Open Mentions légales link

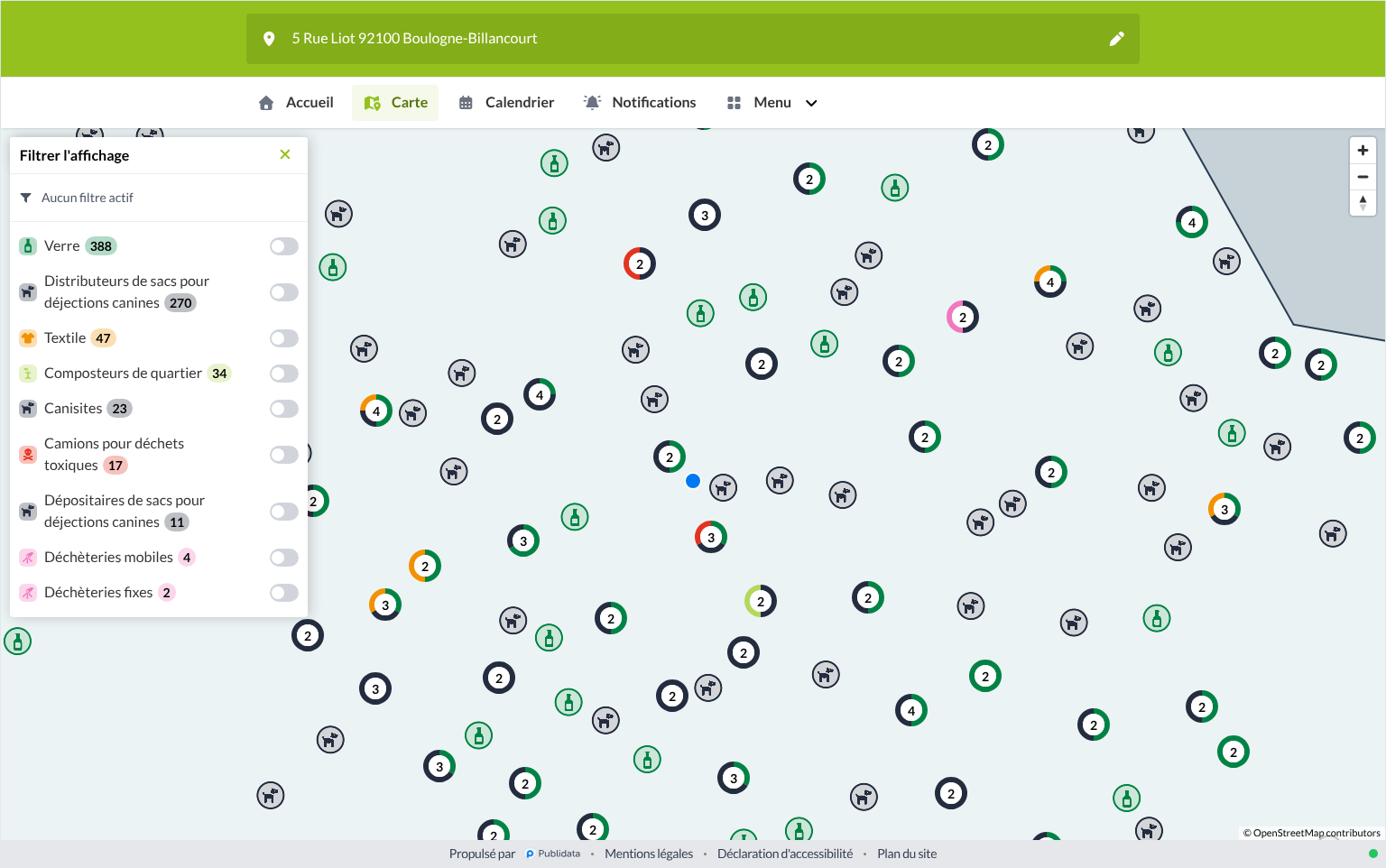coord(649,854)
